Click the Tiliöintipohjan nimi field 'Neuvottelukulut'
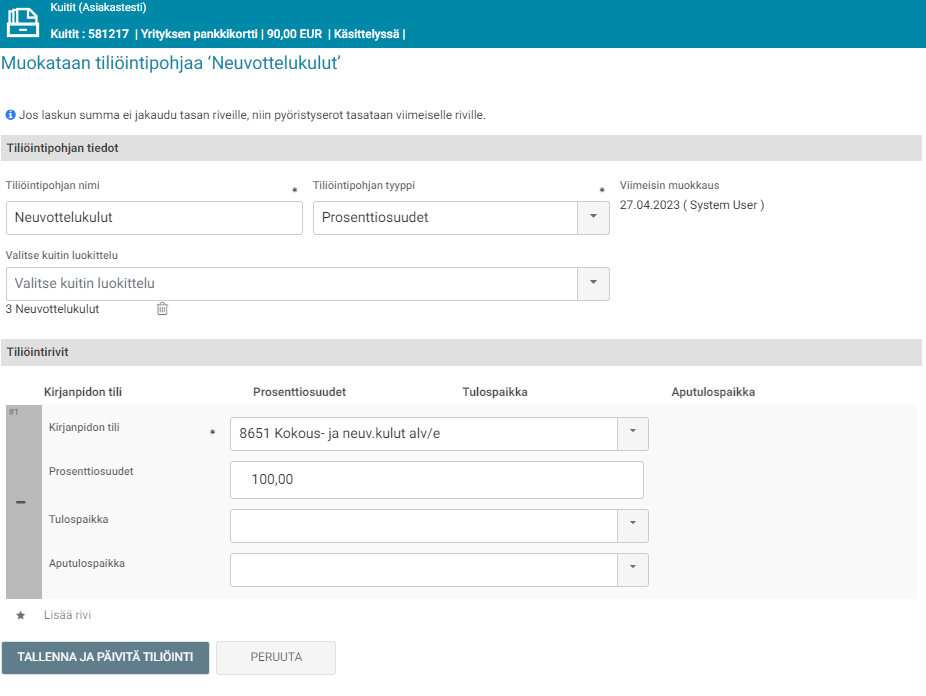The width and height of the screenshot is (926, 696). click(154, 218)
